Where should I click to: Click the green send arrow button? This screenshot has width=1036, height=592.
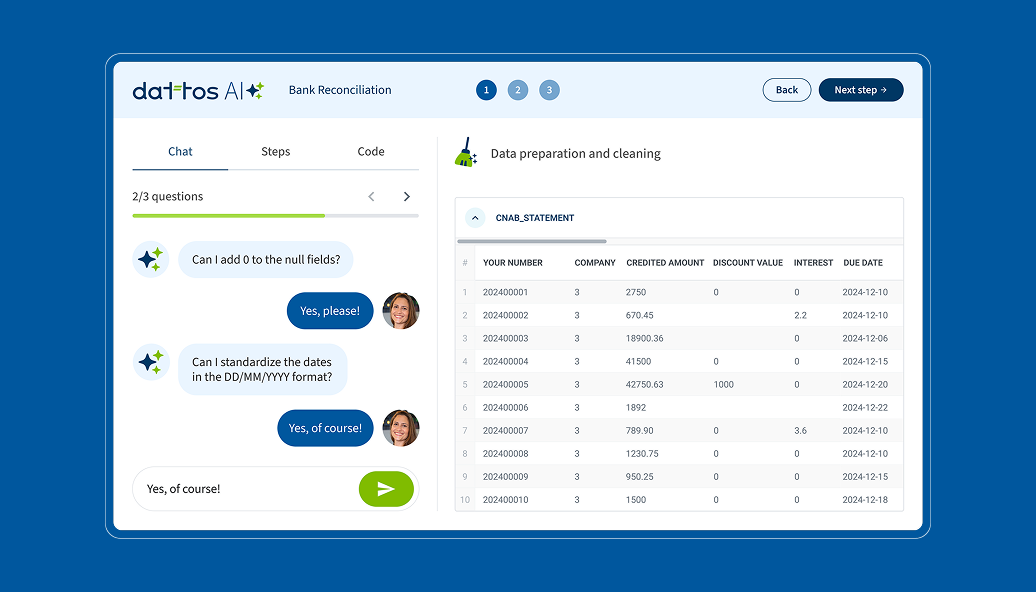click(x=387, y=489)
